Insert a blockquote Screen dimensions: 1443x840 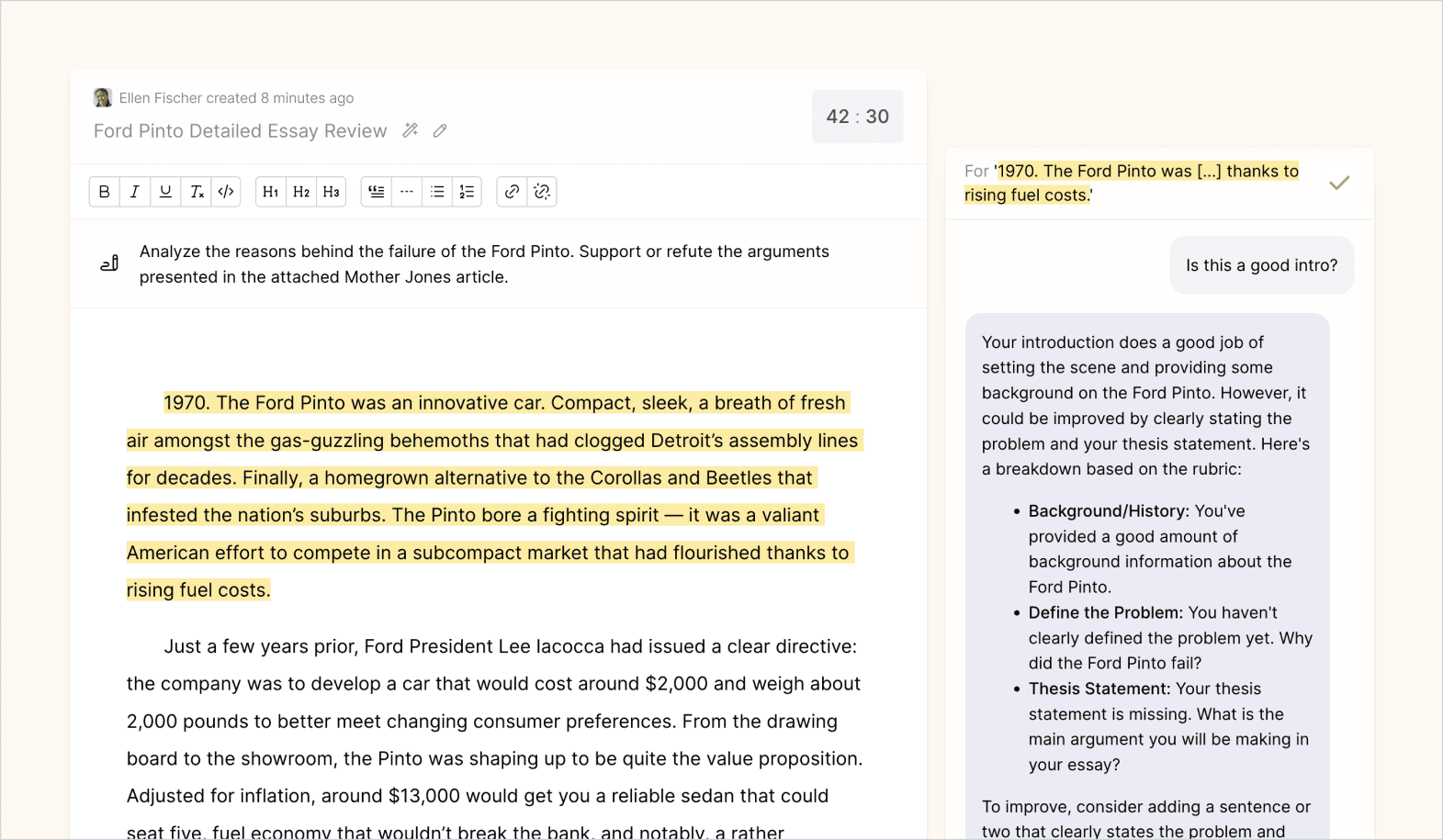click(377, 192)
